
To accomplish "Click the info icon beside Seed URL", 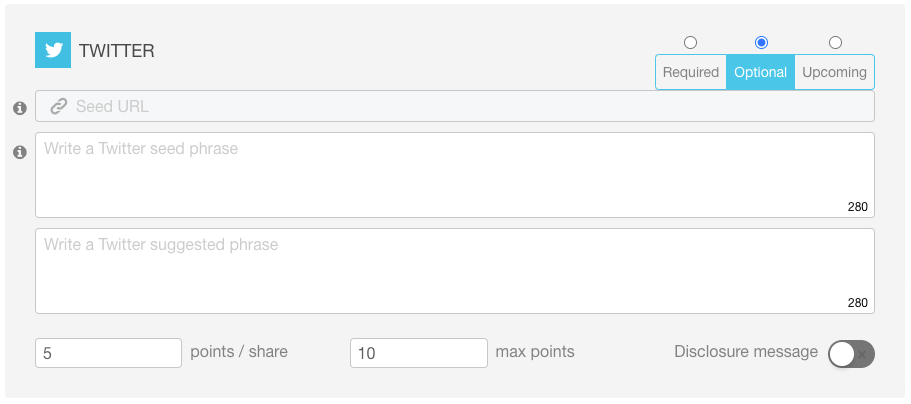I will click(20, 108).
